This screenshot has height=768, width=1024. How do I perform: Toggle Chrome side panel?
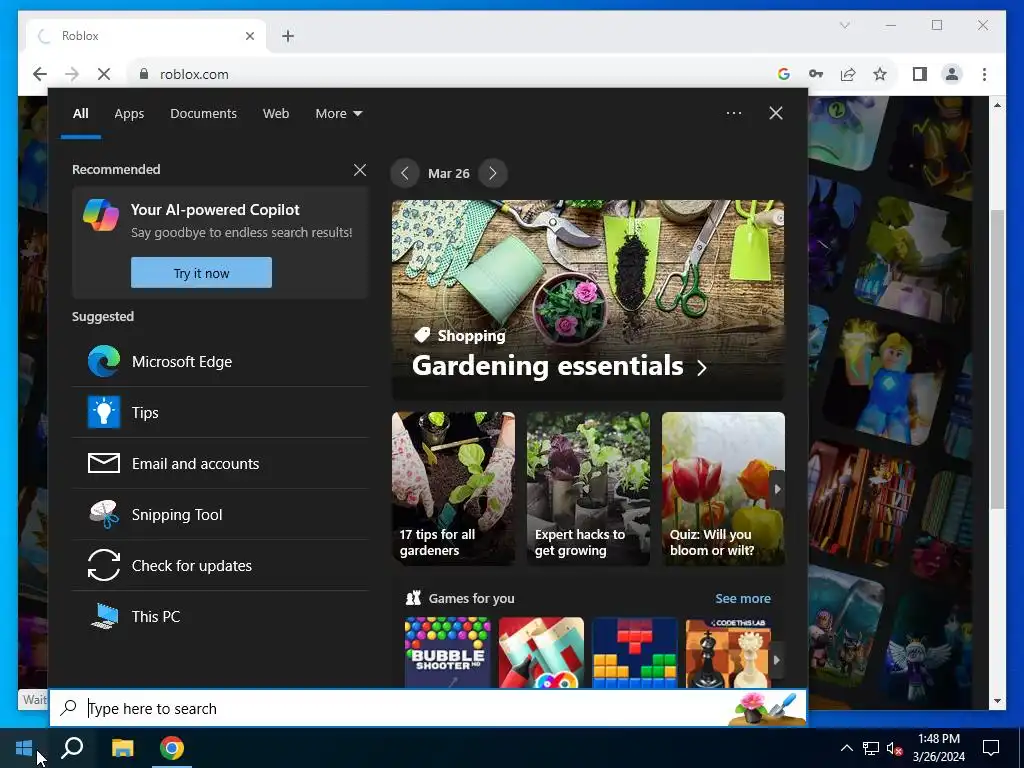(920, 74)
